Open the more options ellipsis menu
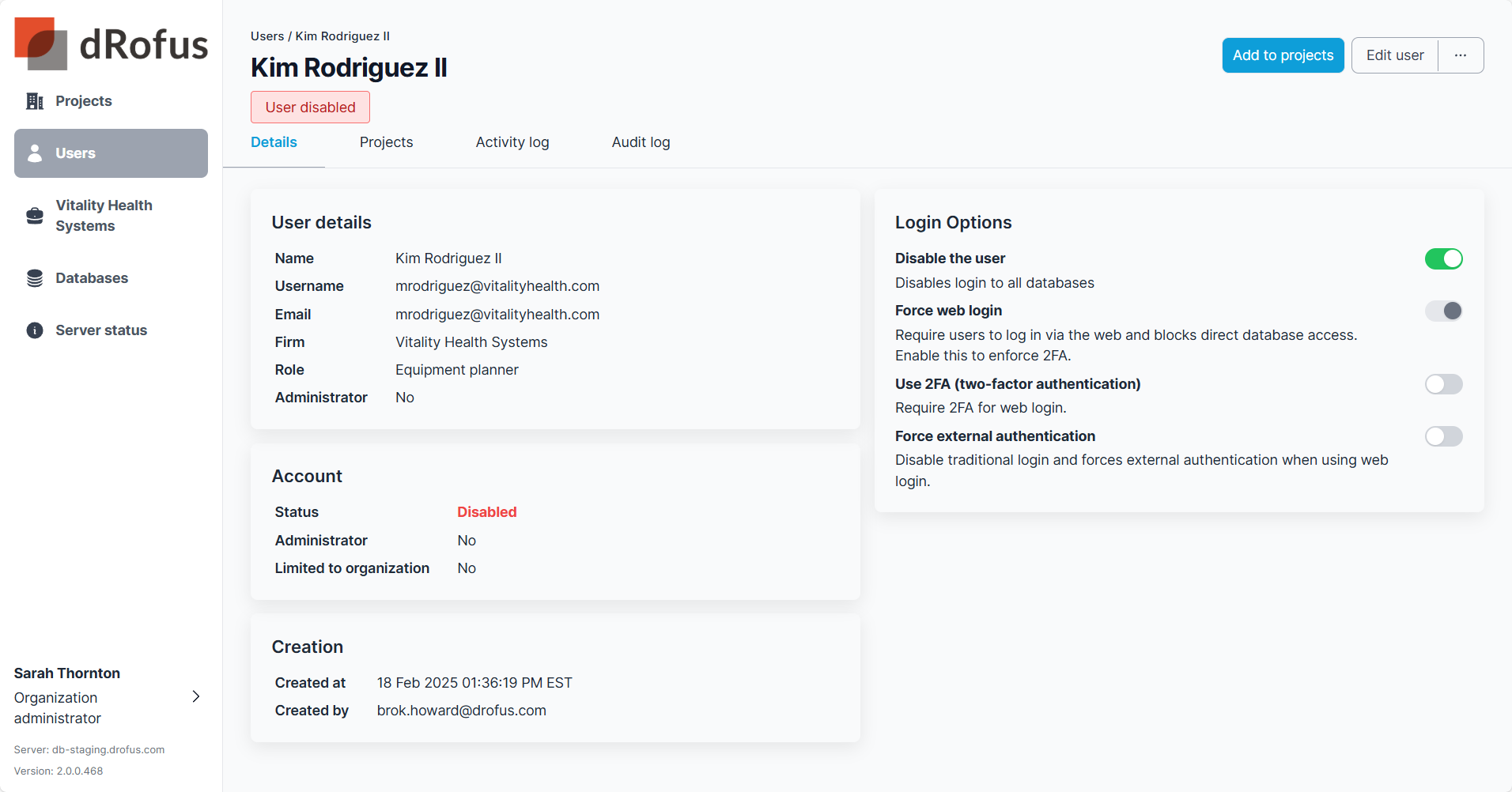Viewport: 1512px width, 792px height. tap(1460, 55)
